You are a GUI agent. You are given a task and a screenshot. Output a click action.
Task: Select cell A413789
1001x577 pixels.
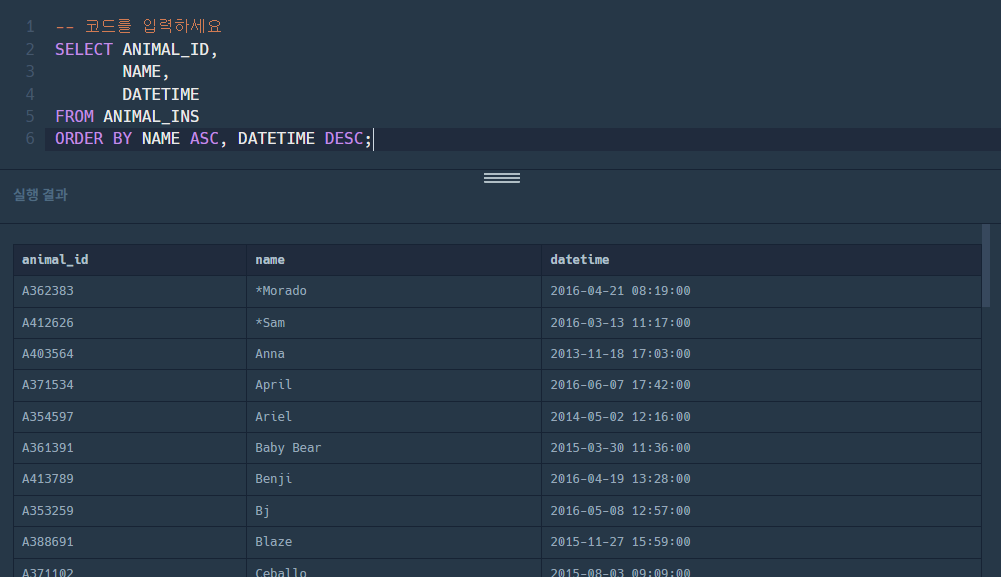pos(130,479)
